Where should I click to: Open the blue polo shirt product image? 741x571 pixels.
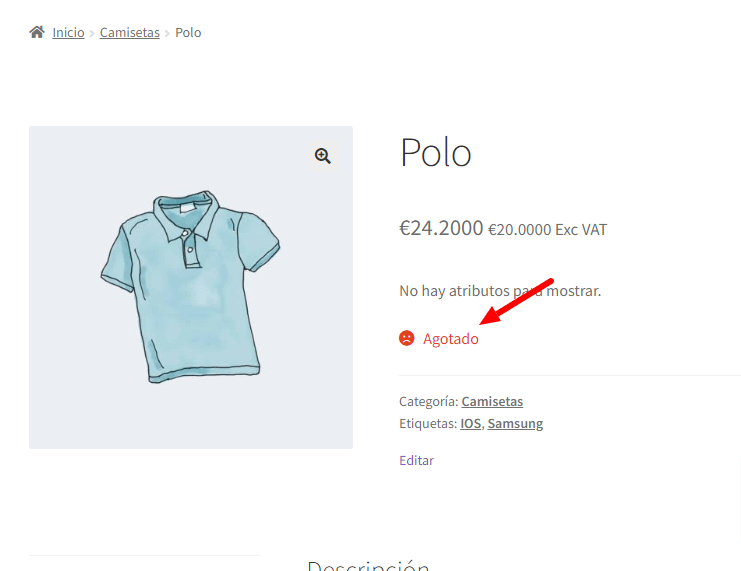191,287
